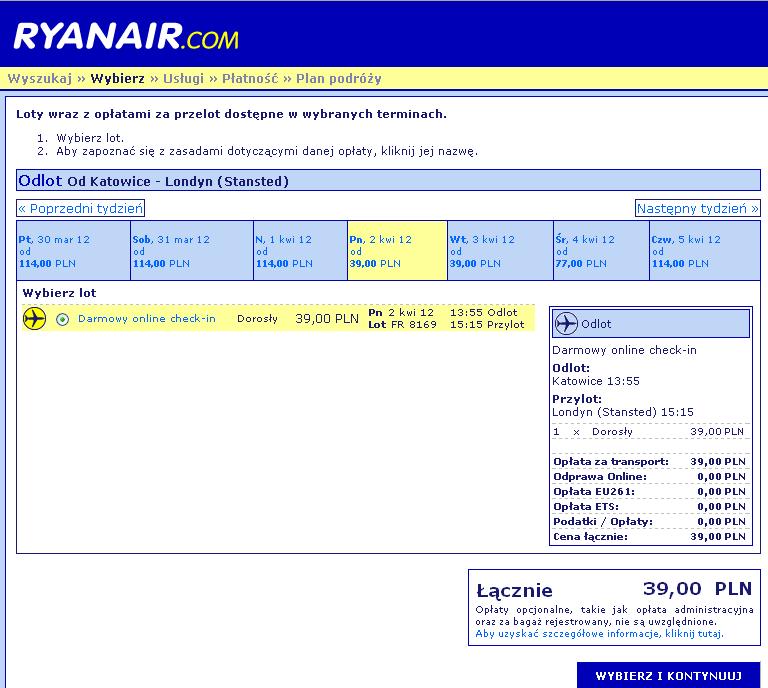Click Londyn (Stansted) 15:15 in summary panel
Screen dimensions: 768x688
(x=623, y=412)
